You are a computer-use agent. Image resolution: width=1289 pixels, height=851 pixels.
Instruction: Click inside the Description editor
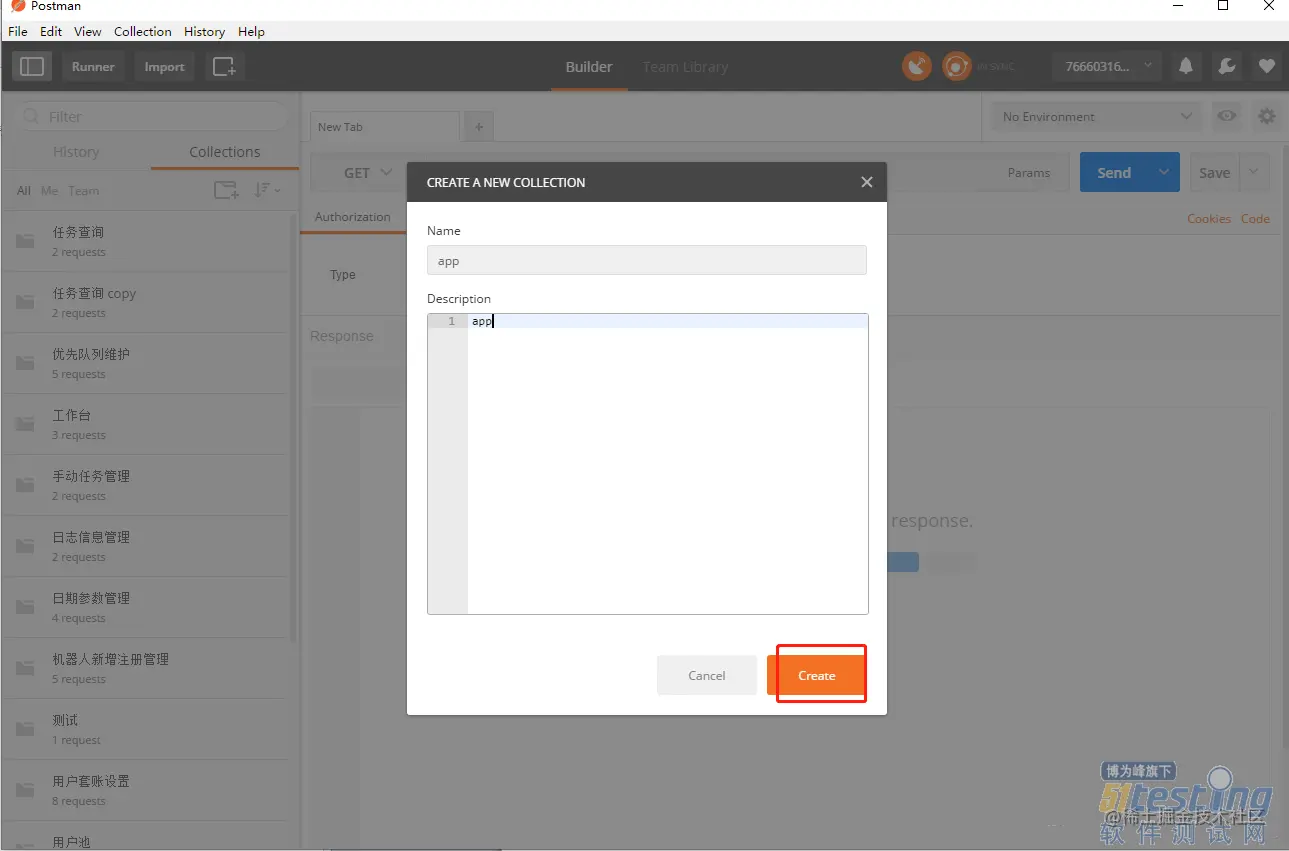(668, 464)
